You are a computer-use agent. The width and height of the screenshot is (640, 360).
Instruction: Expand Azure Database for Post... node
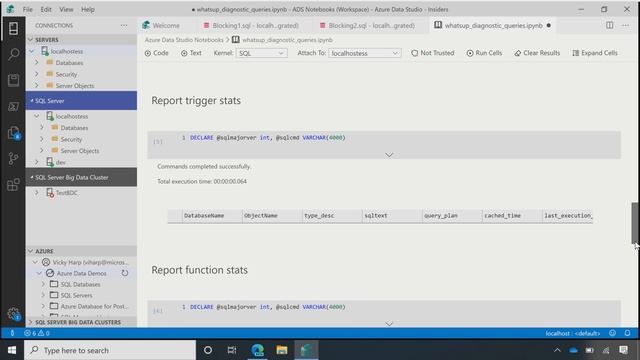[43, 306]
